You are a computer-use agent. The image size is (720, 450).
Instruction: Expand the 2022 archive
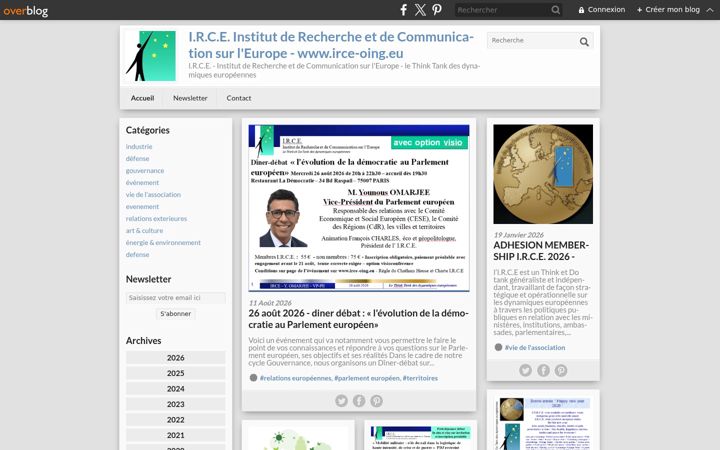(x=176, y=420)
